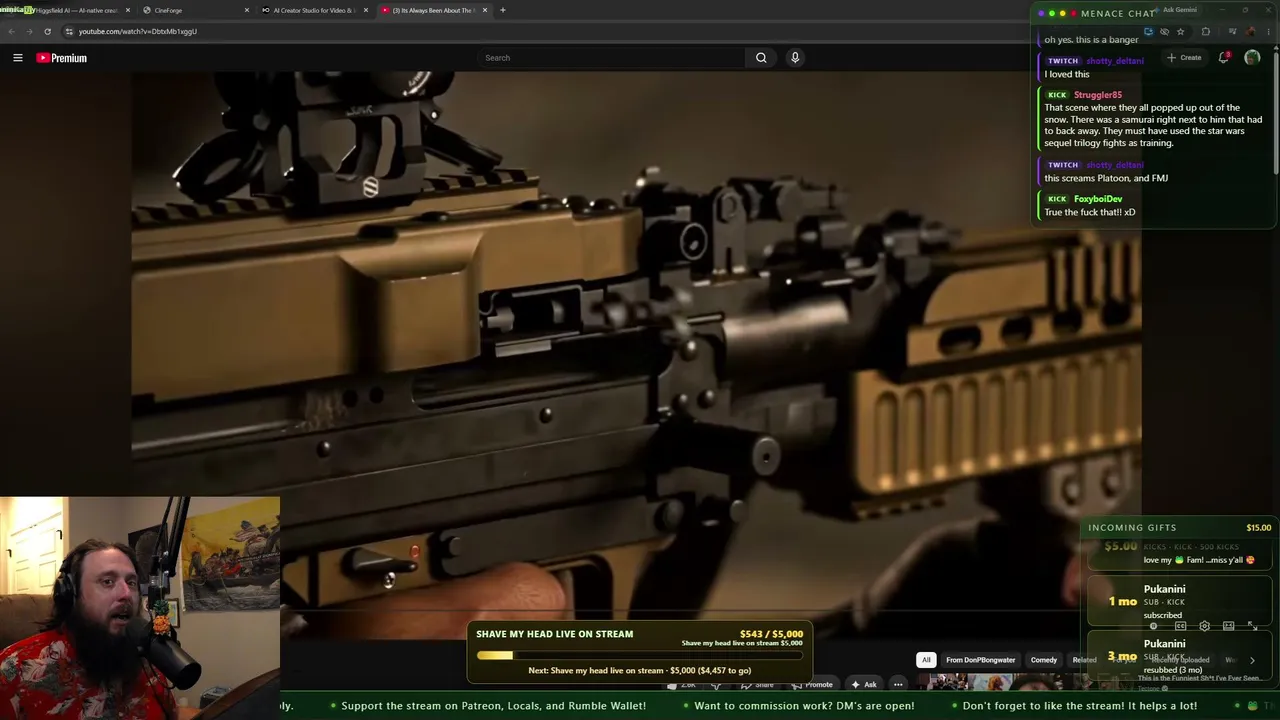
Task: Click the install app icon in address bar
Action: [x=1148, y=31]
